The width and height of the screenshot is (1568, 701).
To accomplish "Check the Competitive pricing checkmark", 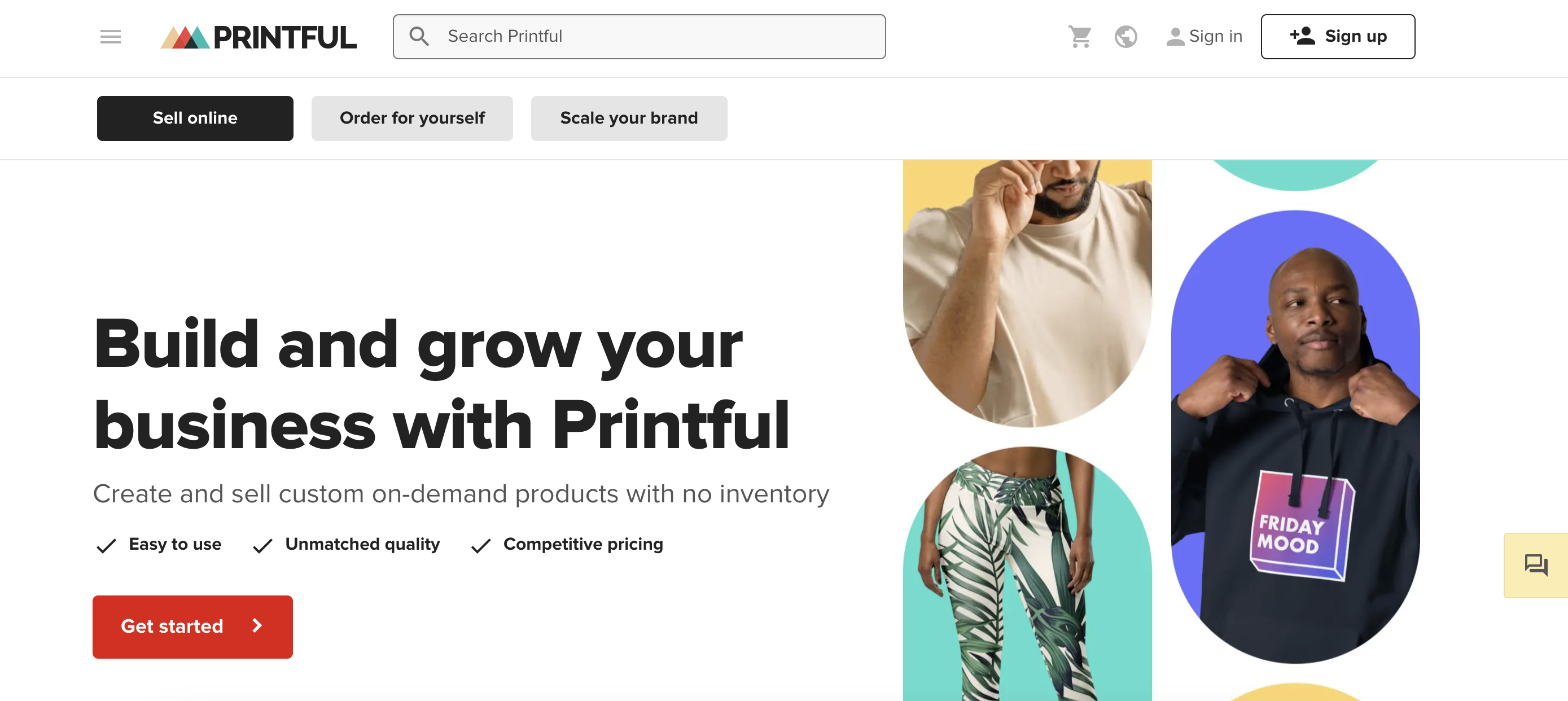I will pos(480,545).
